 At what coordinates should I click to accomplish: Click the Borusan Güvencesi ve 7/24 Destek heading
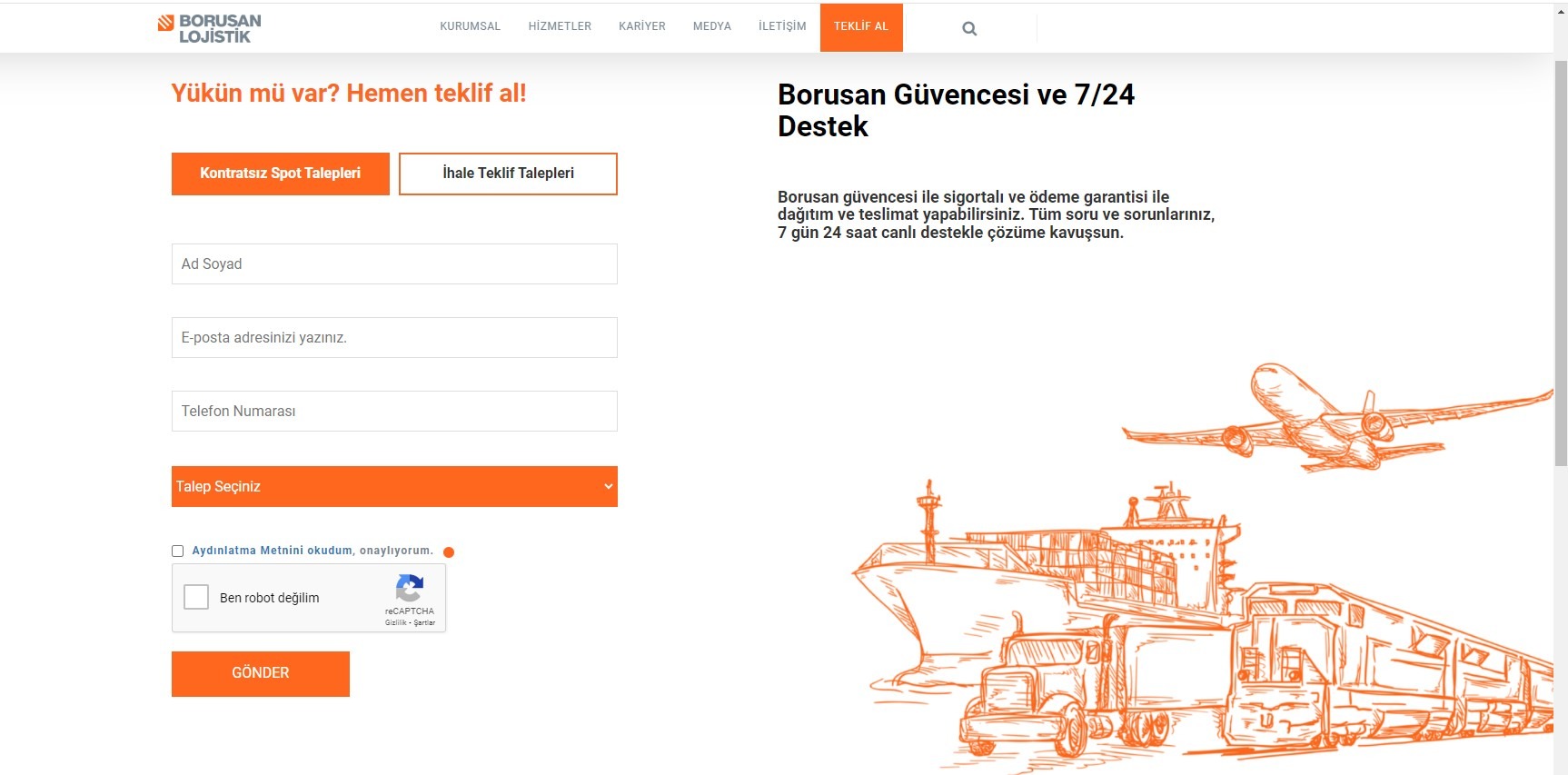[x=956, y=110]
